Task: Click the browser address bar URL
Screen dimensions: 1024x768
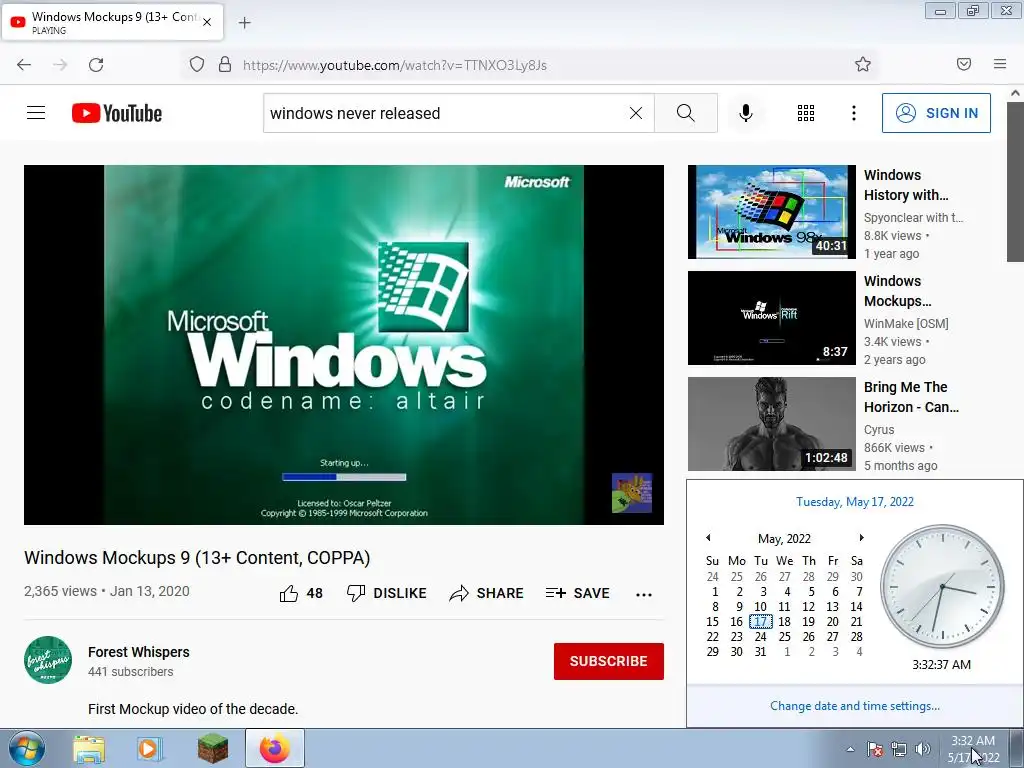Action: click(394, 65)
